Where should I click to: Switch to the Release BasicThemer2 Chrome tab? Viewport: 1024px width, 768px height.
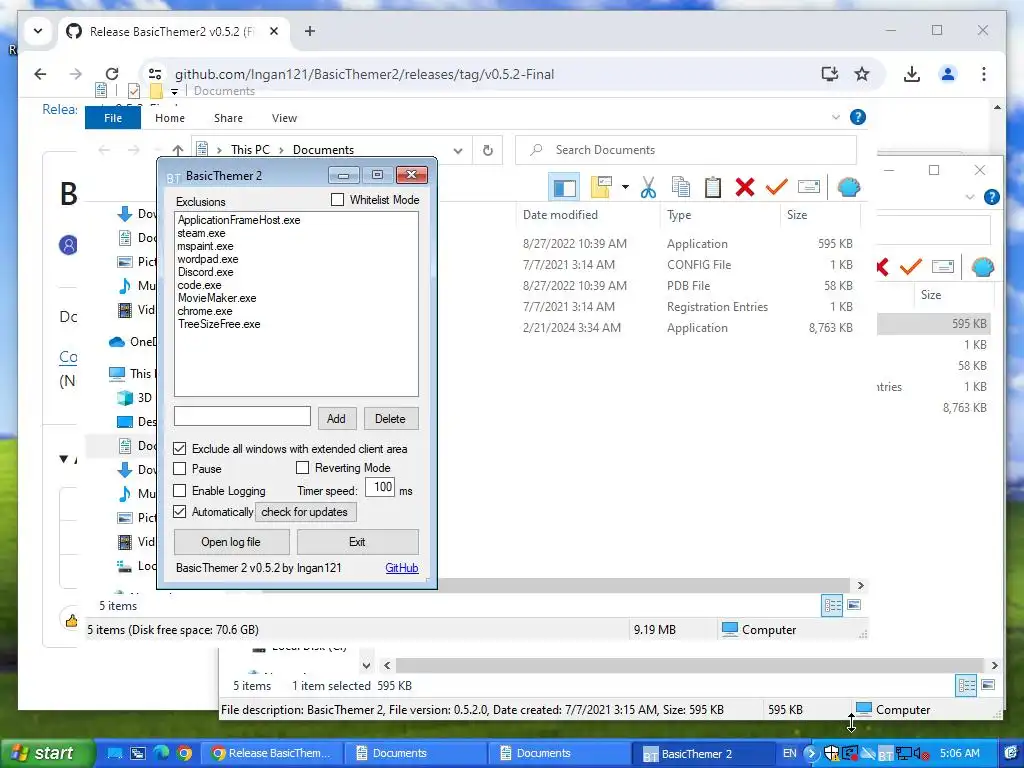pos(174,31)
